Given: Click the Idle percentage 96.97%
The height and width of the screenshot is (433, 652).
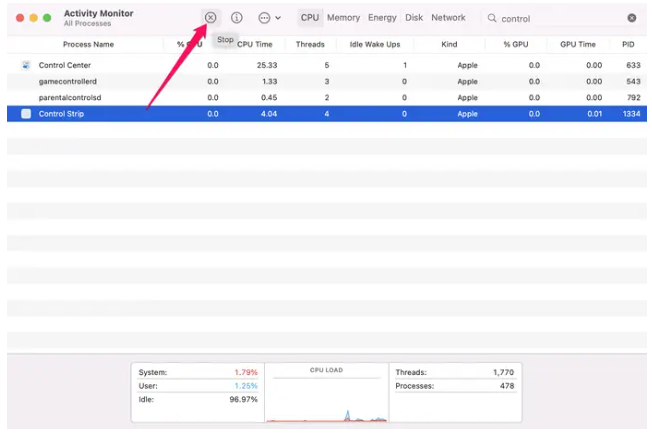Looking at the screenshot, I should [243, 399].
